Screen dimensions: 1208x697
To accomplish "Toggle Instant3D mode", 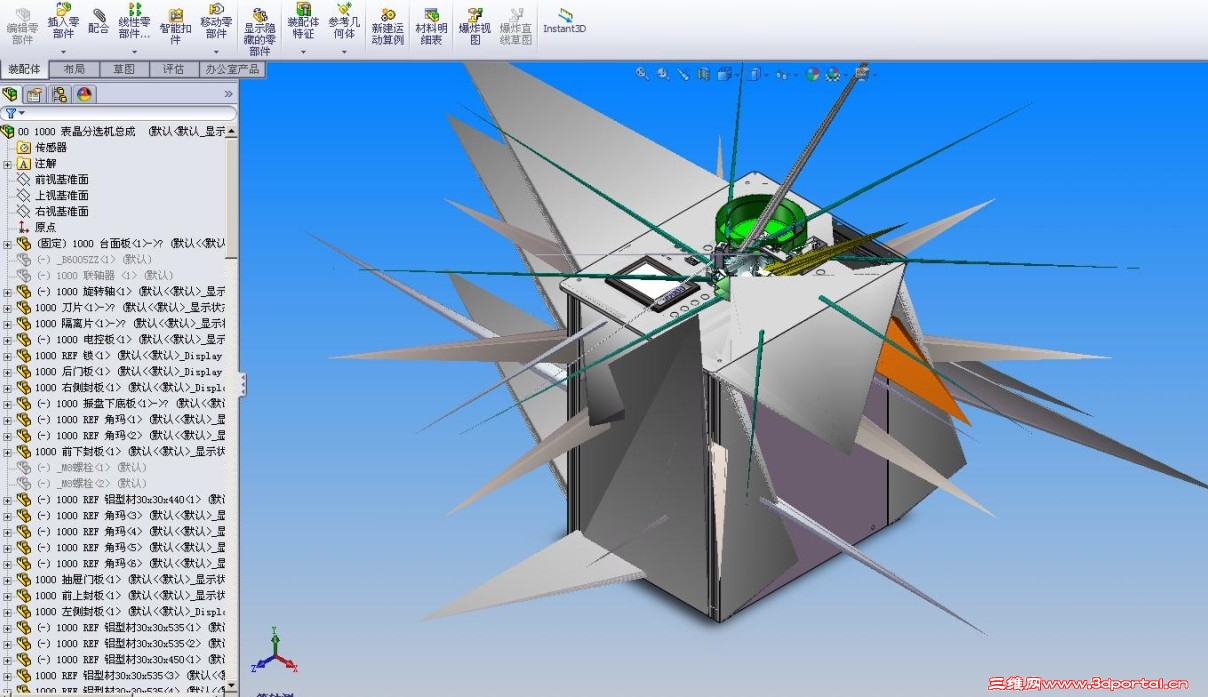I will [565, 20].
